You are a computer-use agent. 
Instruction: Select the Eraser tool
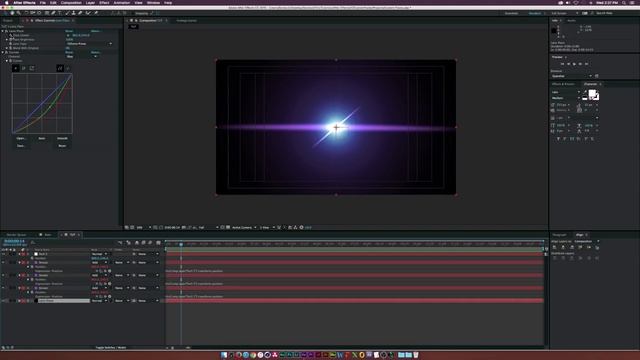point(80,13)
